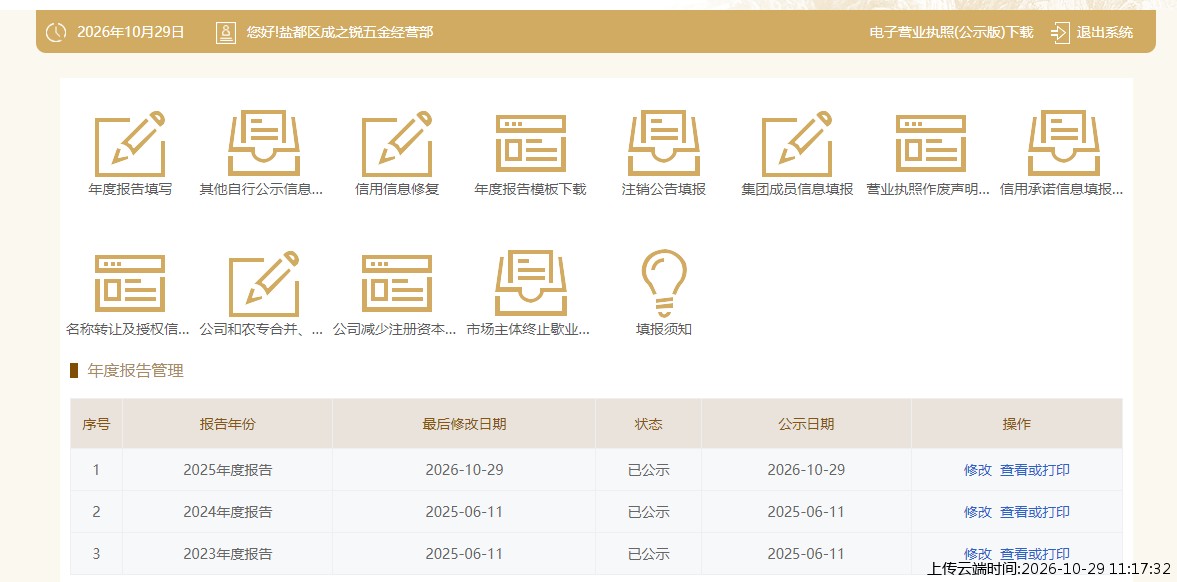Click the user profile icon in header
This screenshot has width=1177, height=582.
point(225,32)
